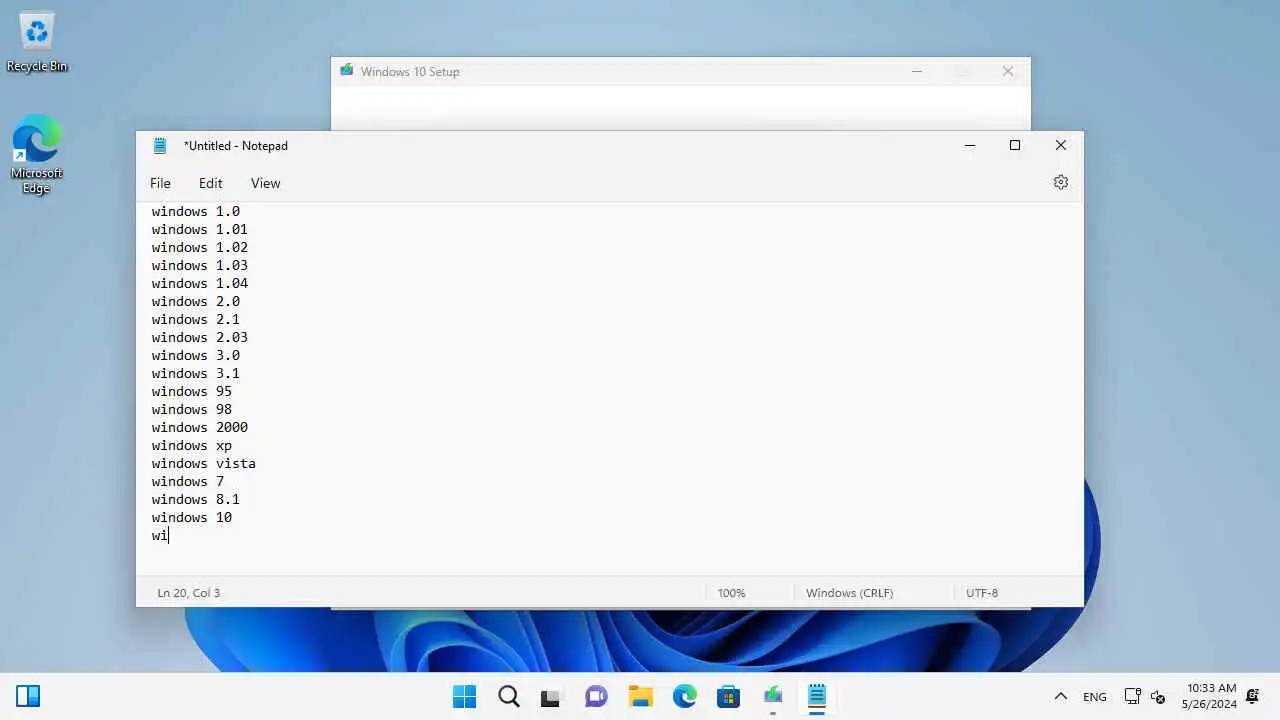Click line 'windows 2.0'
Viewport: 1280px width, 720px height.
point(196,301)
